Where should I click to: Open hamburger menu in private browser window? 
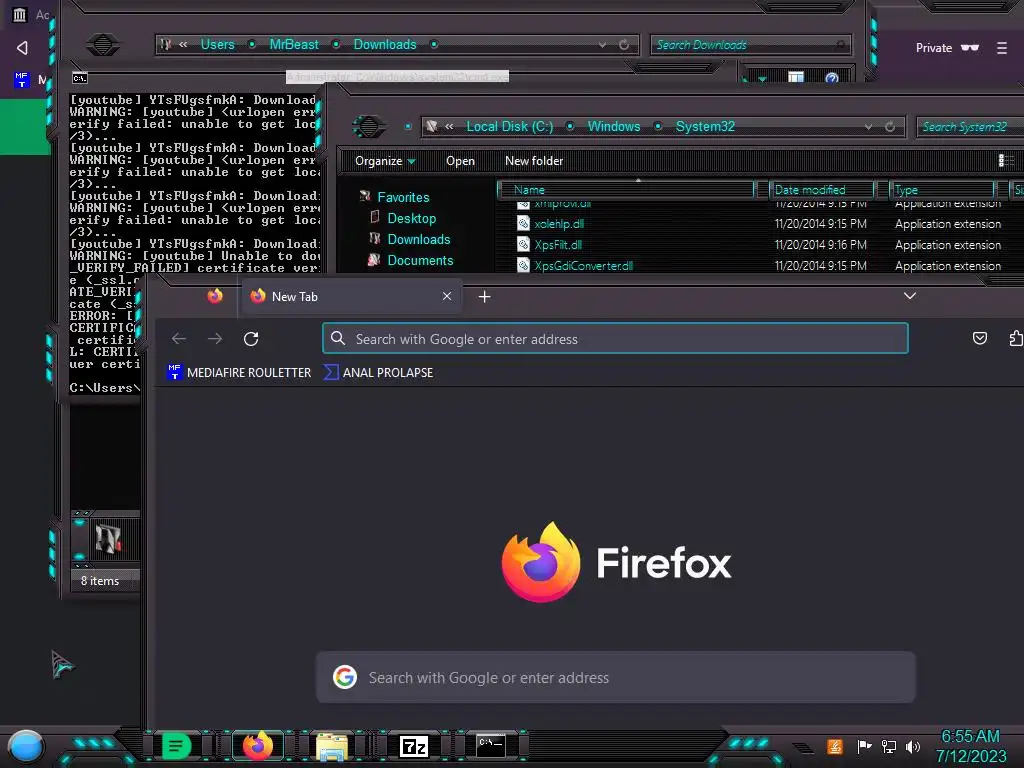pos(1002,48)
